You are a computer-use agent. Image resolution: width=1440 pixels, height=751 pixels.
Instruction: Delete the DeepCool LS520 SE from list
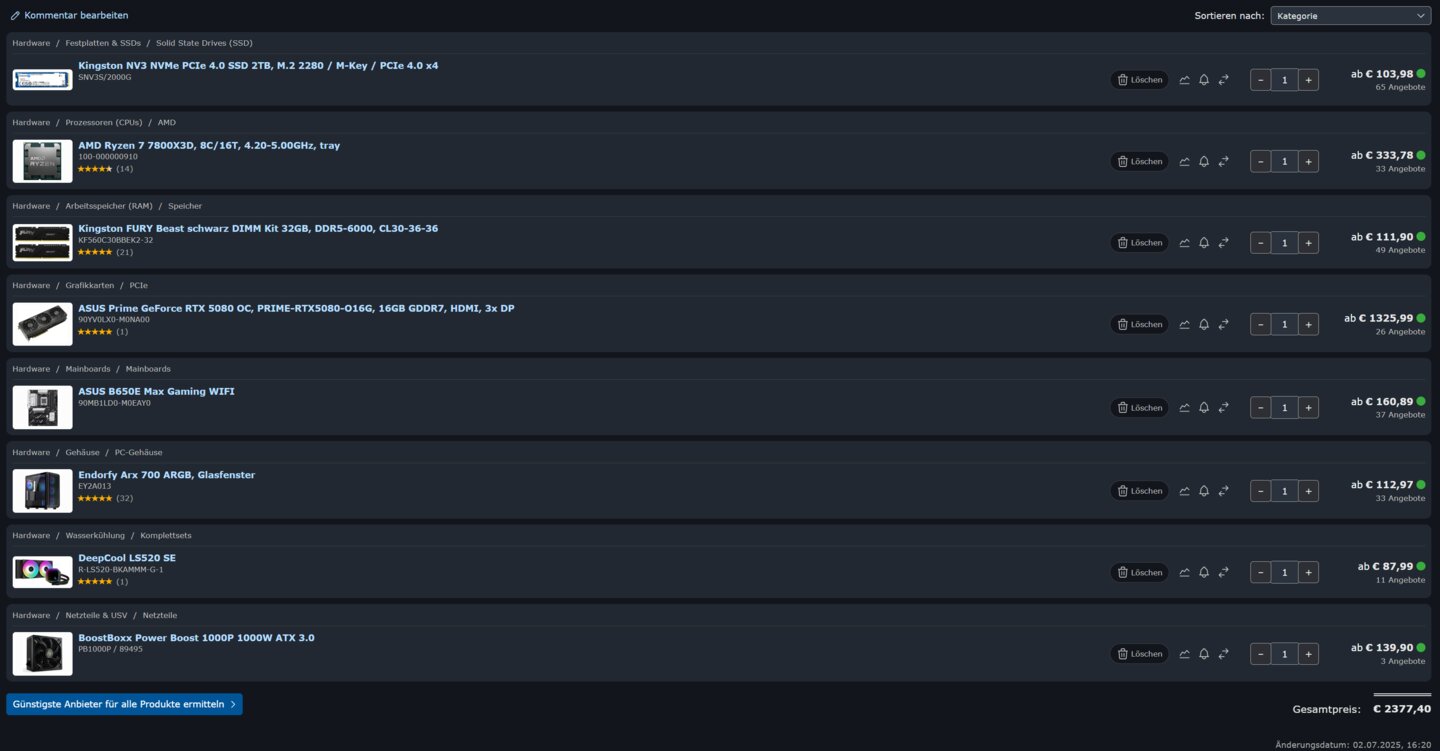(x=1139, y=573)
